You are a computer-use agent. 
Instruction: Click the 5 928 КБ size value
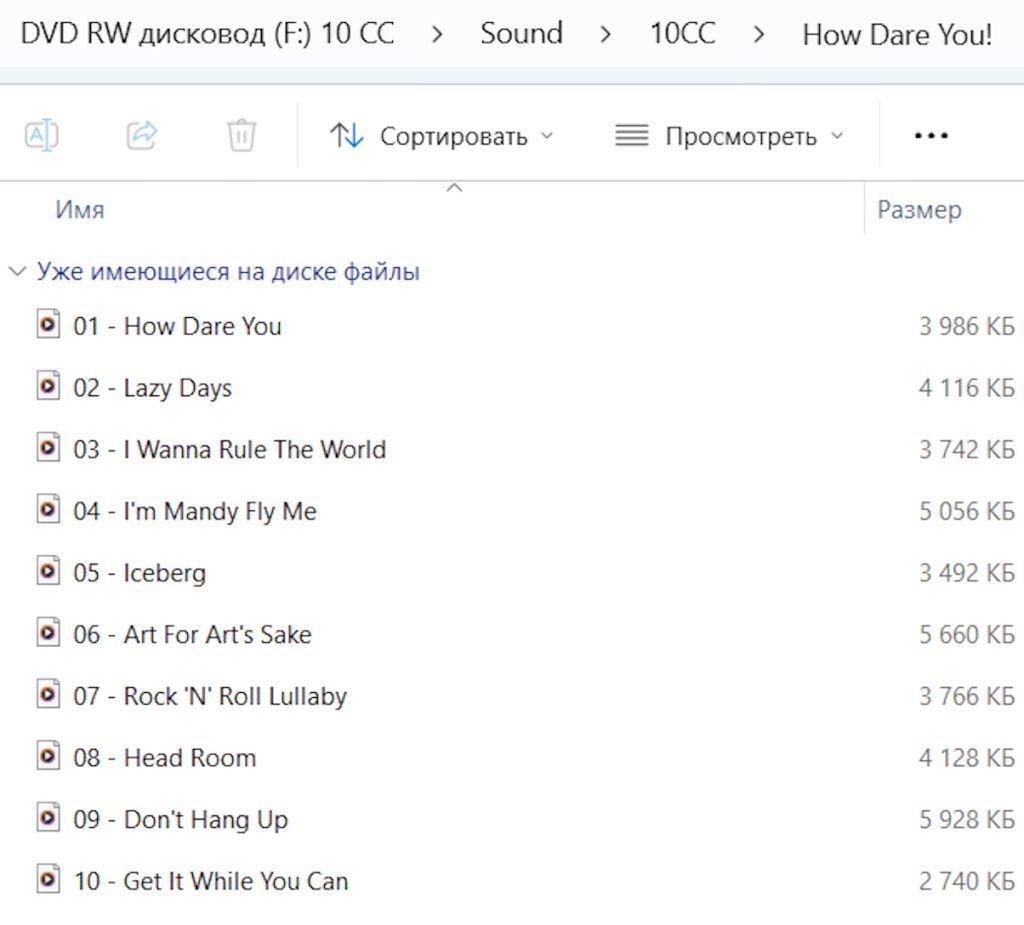[967, 819]
